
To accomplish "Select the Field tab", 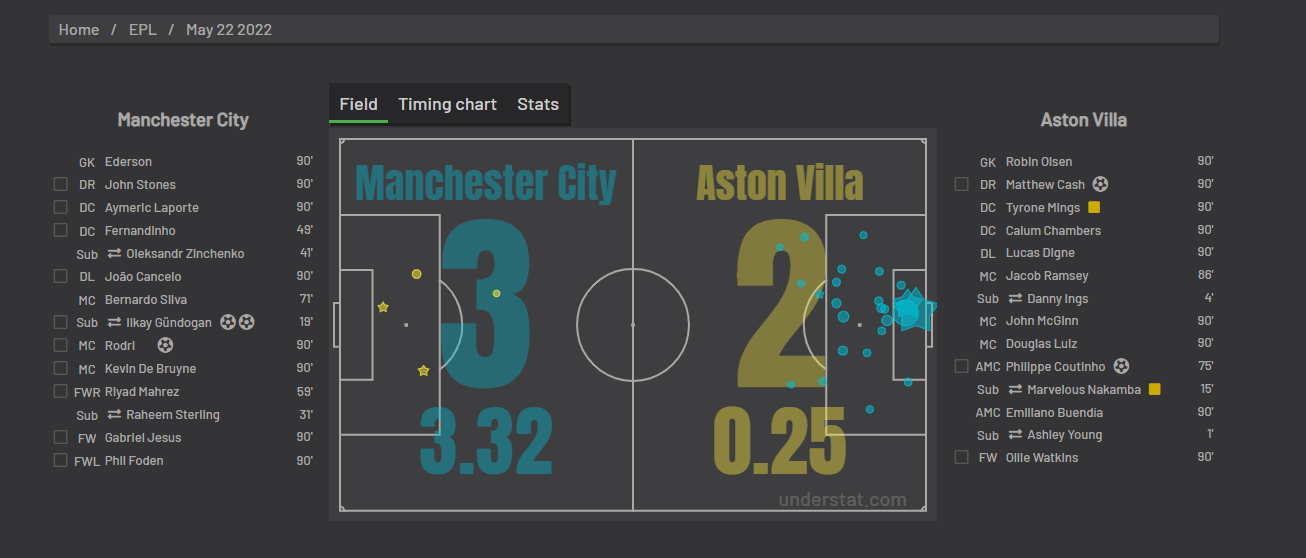I will tap(358, 104).
